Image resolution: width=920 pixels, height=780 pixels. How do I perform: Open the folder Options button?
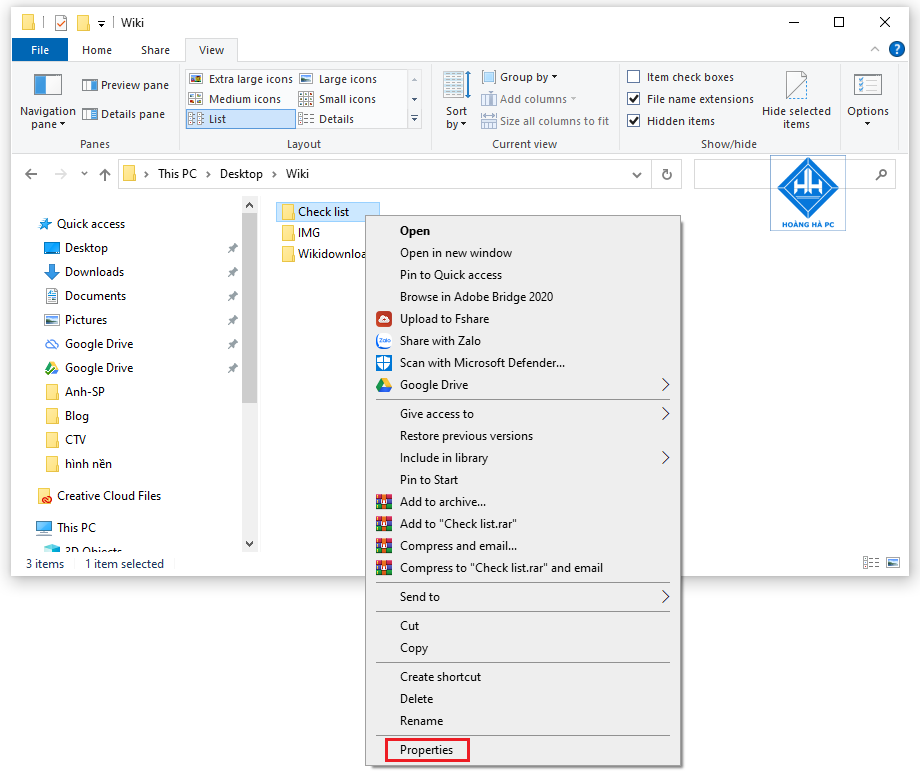coord(867,98)
